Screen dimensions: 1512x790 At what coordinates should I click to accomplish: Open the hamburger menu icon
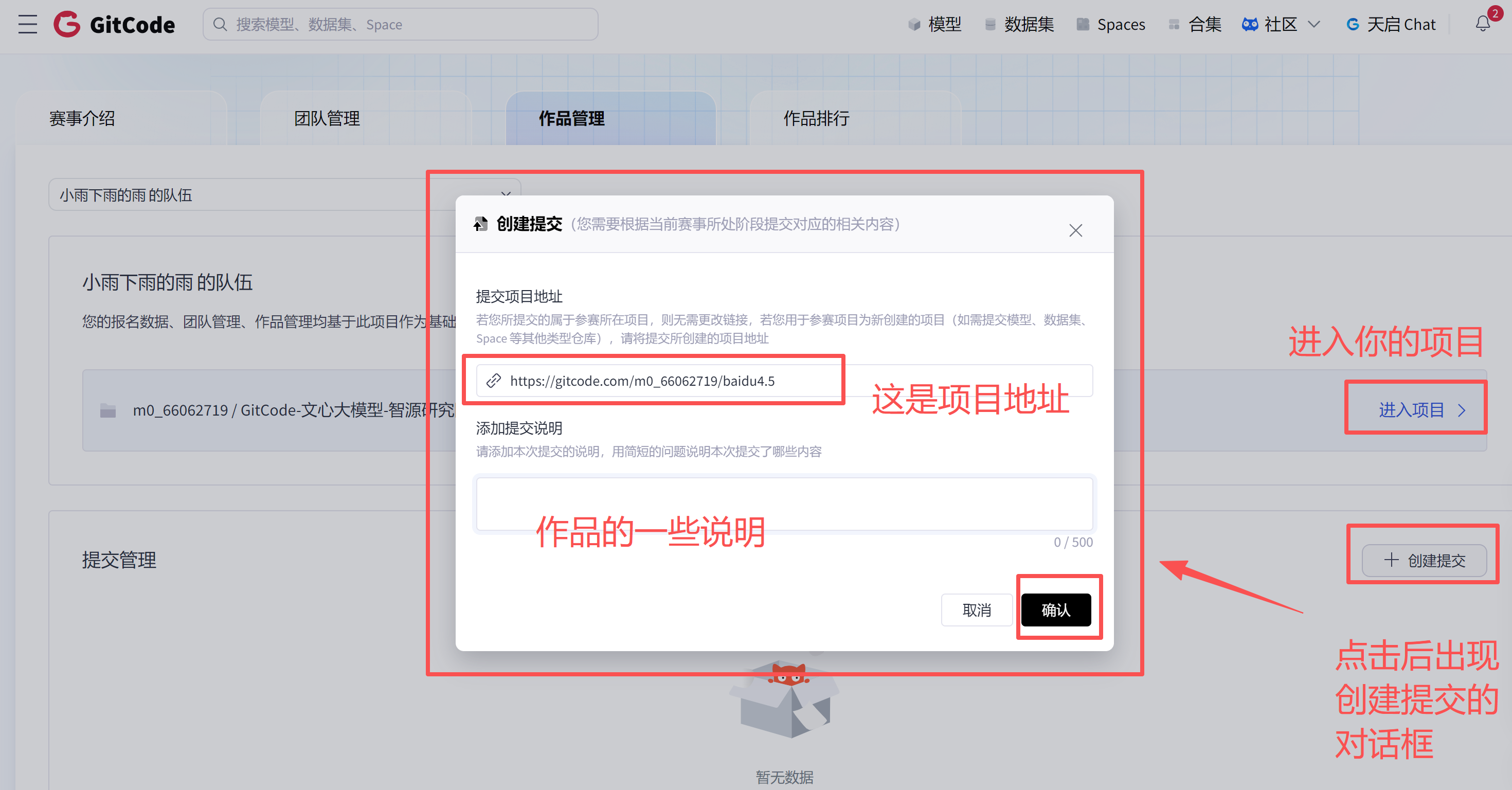click(x=27, y=24)
